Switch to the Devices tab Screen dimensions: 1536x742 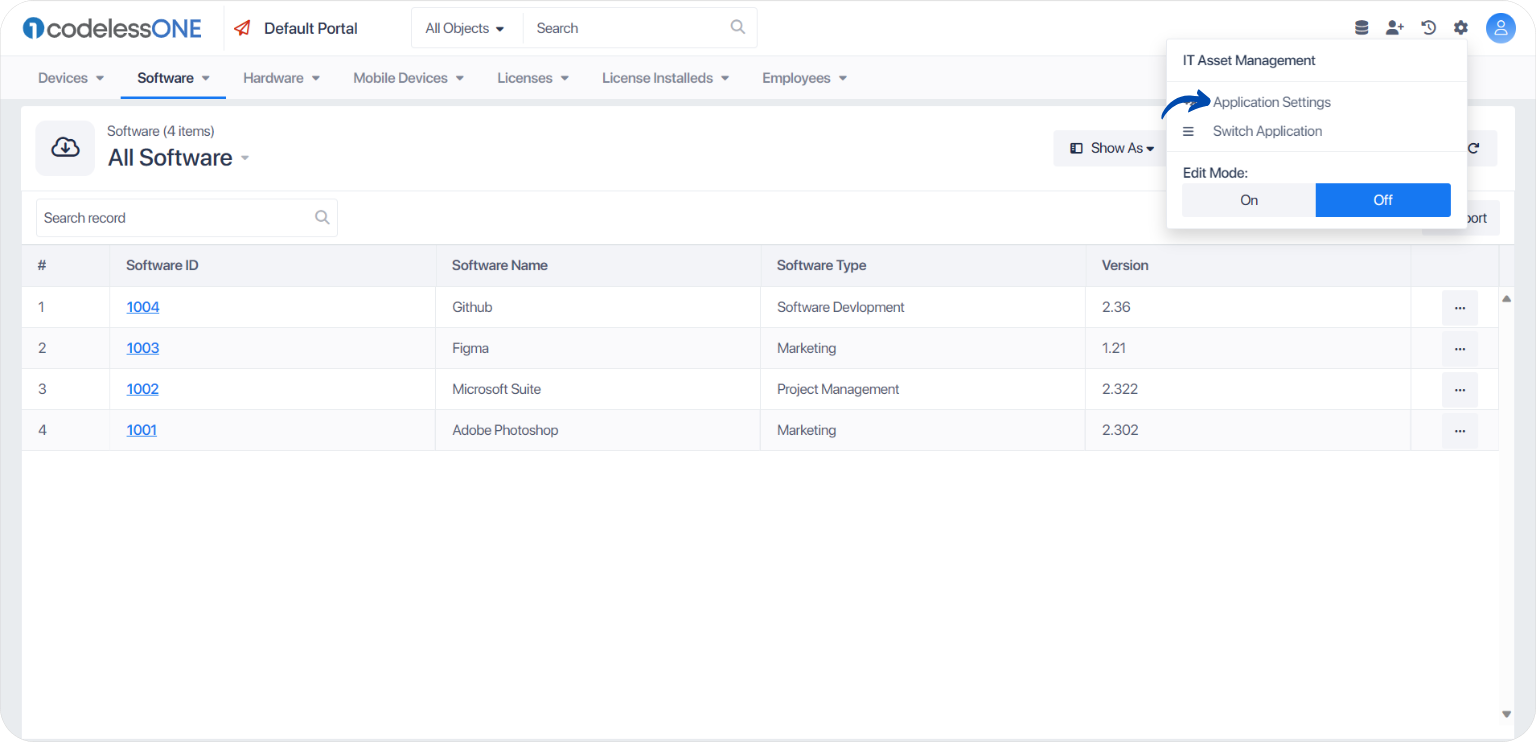tap(63, 78)
